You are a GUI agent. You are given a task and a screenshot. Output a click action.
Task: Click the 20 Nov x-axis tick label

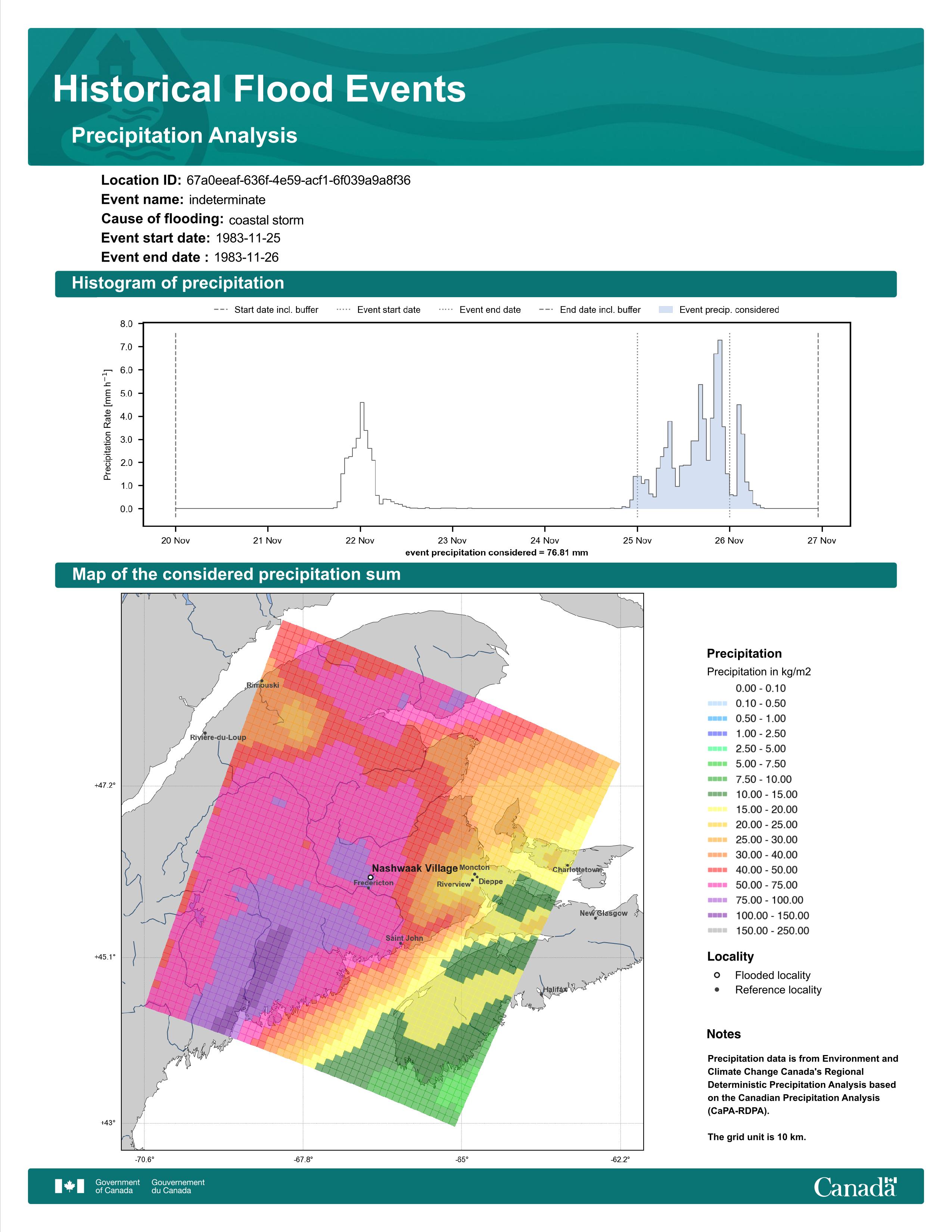click(175, 541)
